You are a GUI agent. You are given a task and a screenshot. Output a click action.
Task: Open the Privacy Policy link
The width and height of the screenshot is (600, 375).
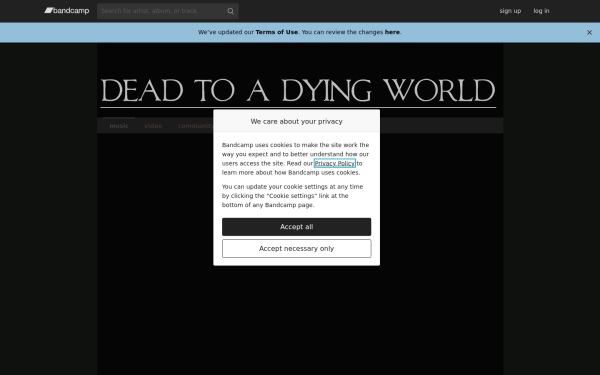click(335, 163)
